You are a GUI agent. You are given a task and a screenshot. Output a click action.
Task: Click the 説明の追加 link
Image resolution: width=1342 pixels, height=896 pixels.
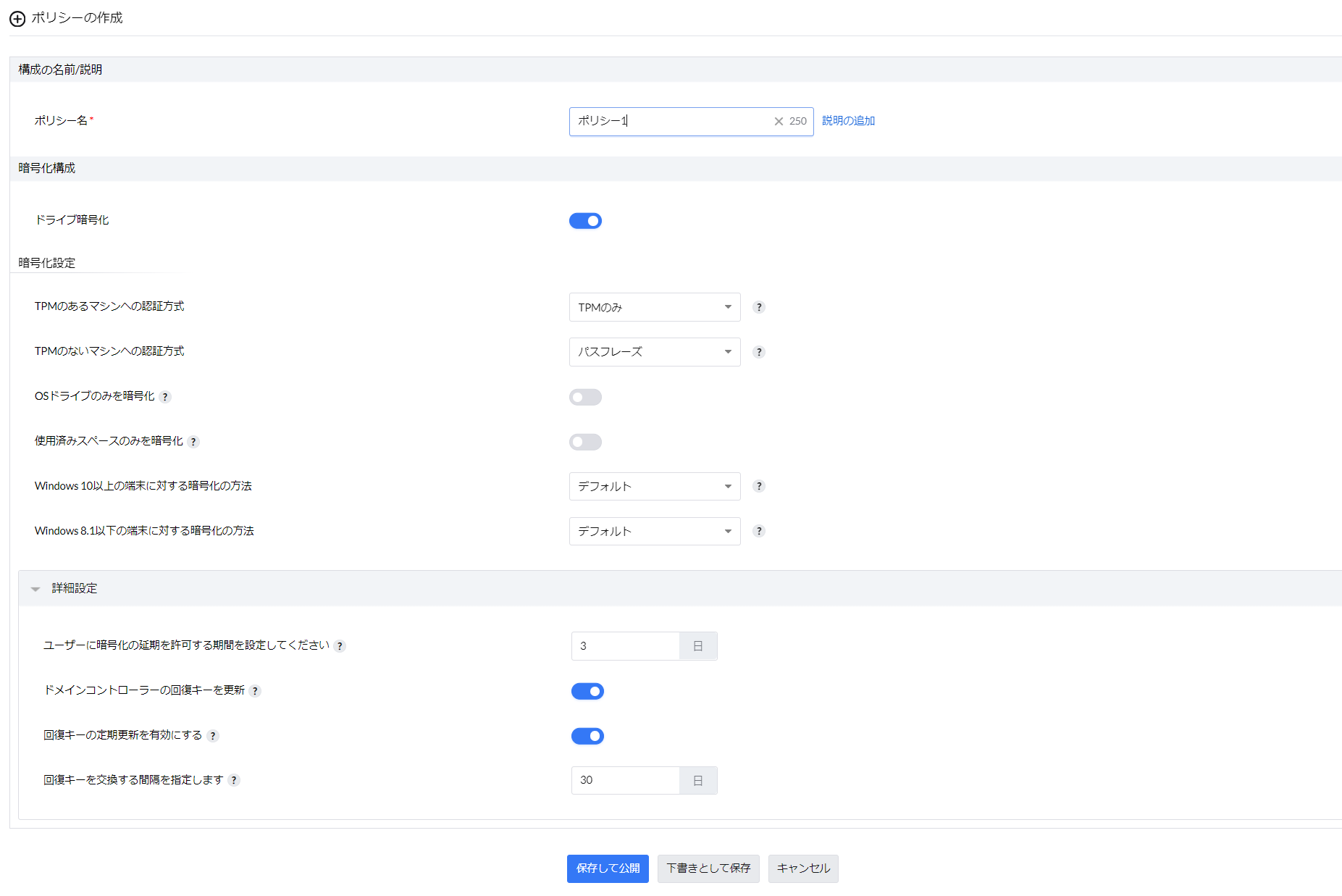click(x=848, y=121)
